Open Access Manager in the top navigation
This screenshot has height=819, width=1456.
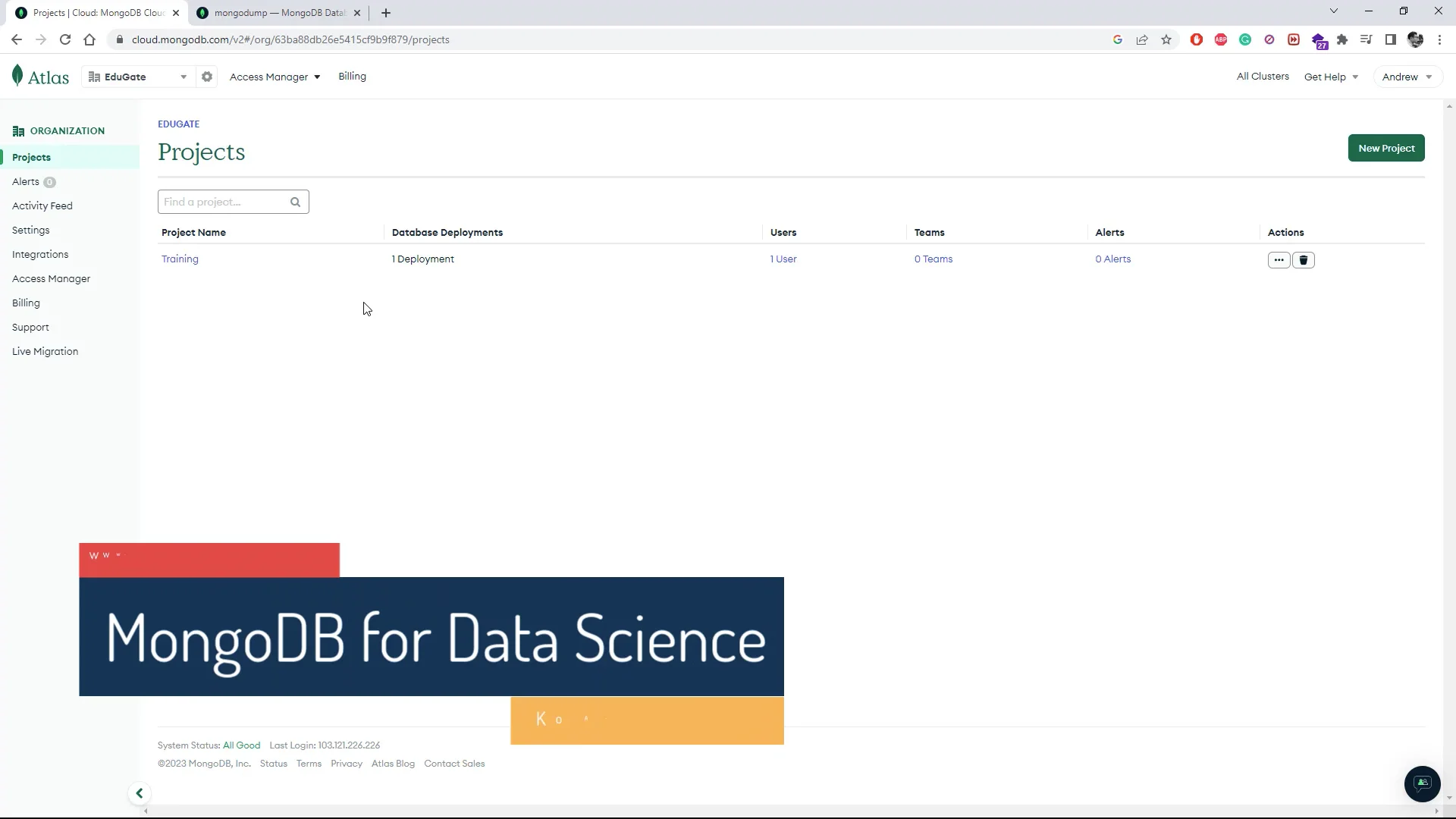[x=274, y=77]
